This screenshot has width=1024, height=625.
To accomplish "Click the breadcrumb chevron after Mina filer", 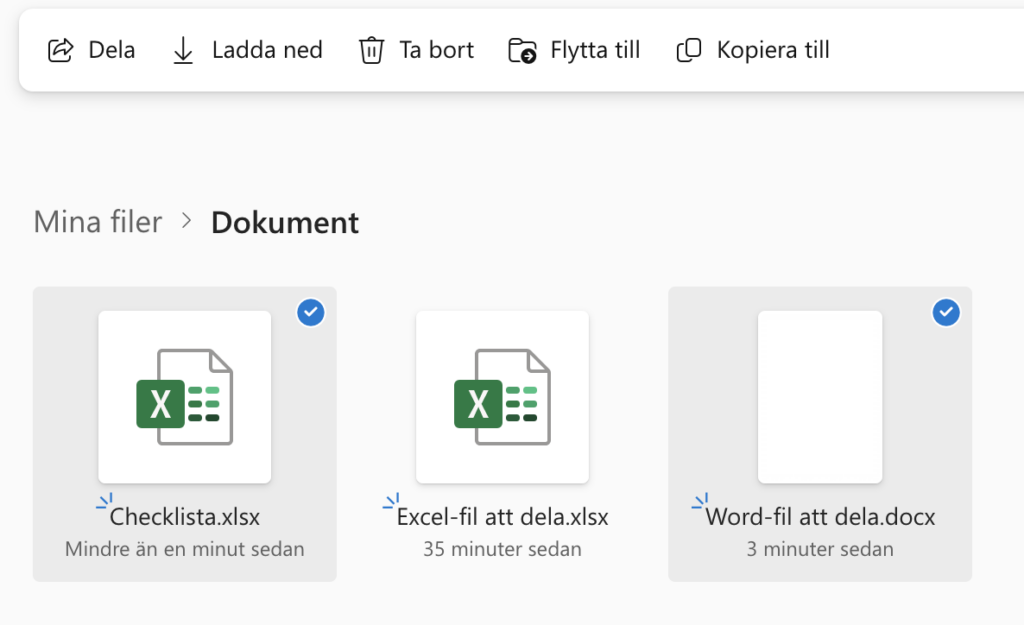I will 187,221.
